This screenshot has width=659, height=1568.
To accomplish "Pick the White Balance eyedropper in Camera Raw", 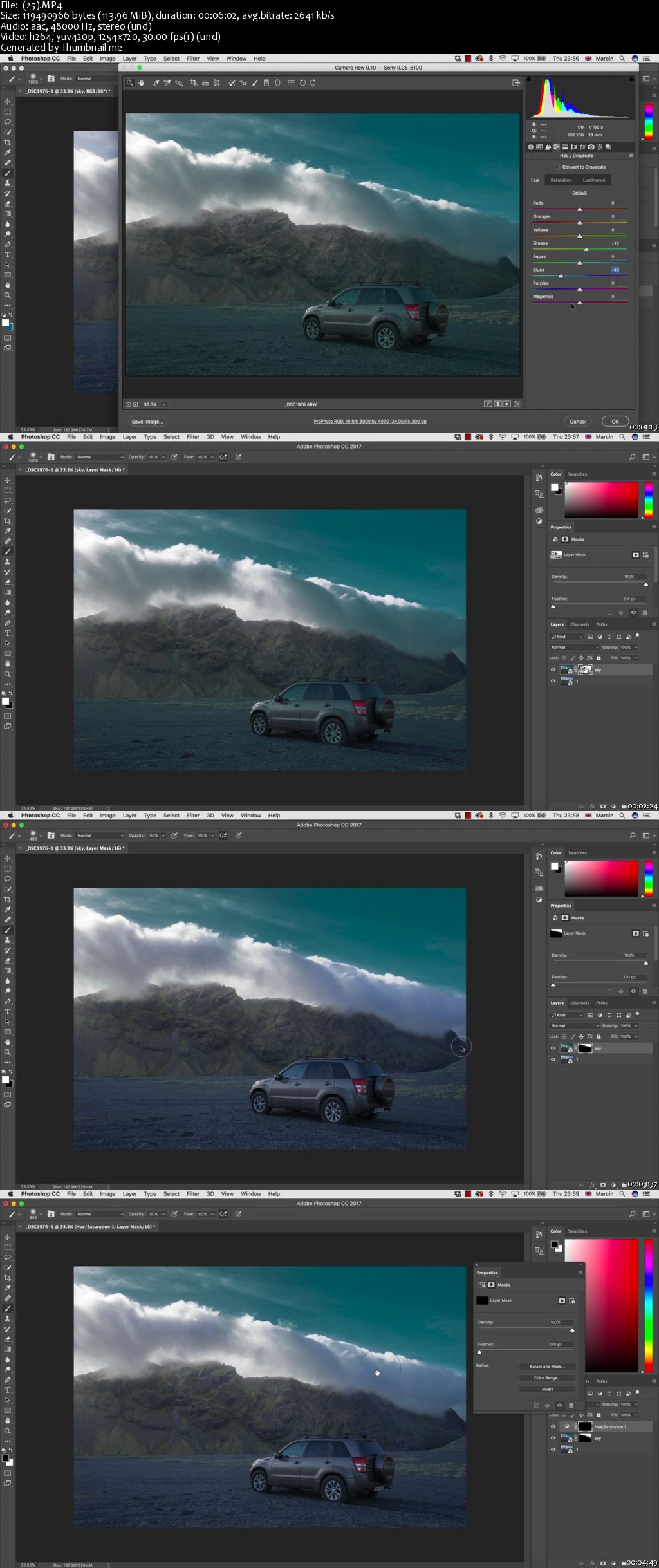I will (156, 82).
